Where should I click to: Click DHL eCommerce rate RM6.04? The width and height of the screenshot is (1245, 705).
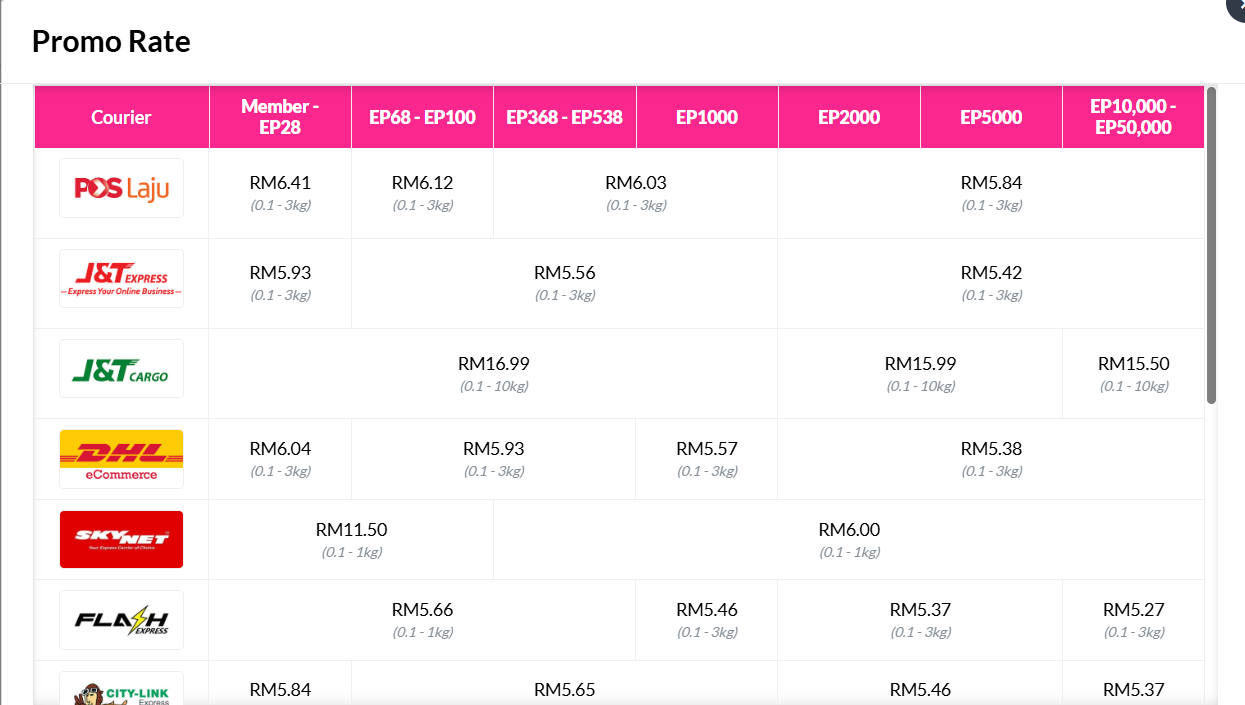click(x=280, y=449)
